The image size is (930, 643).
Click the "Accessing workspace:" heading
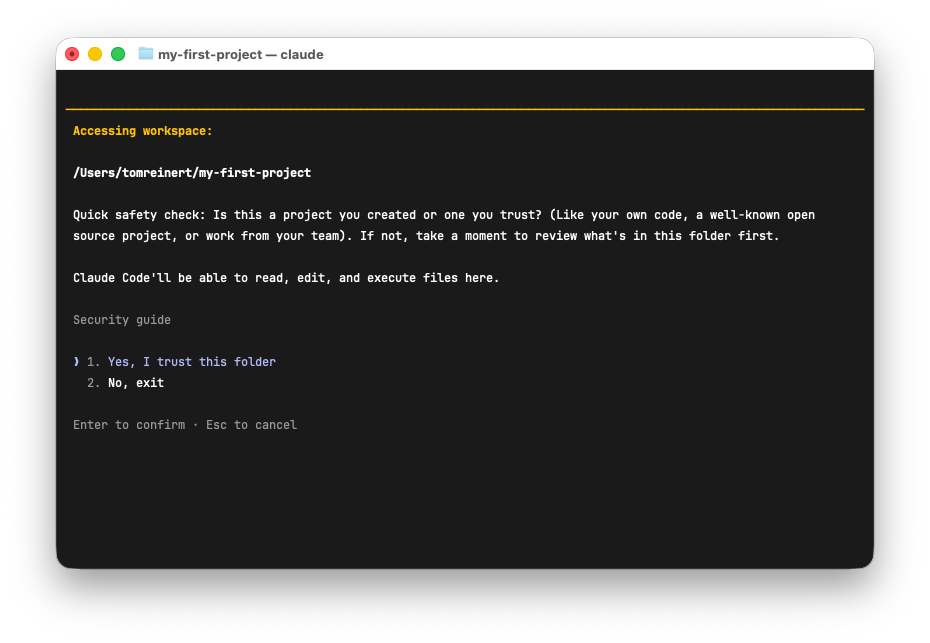point(143,131)
